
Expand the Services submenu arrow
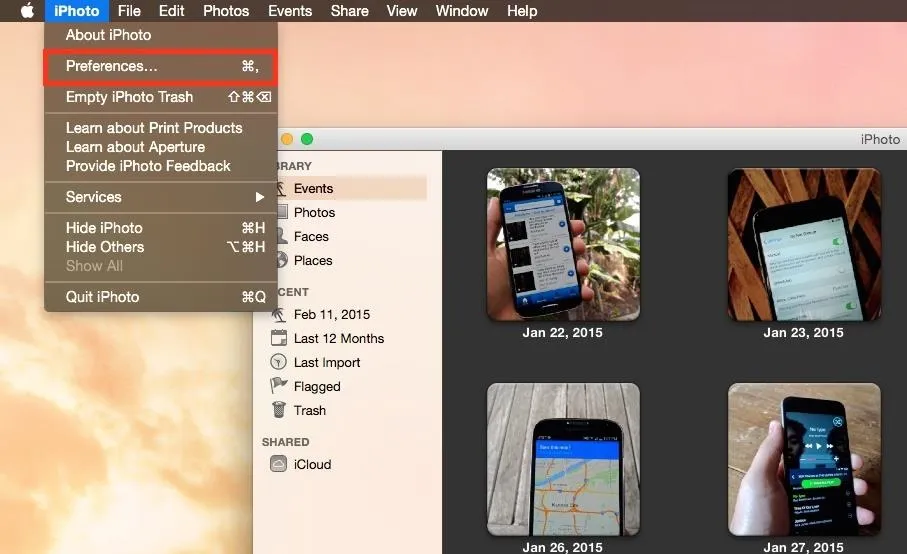point(260,197)
